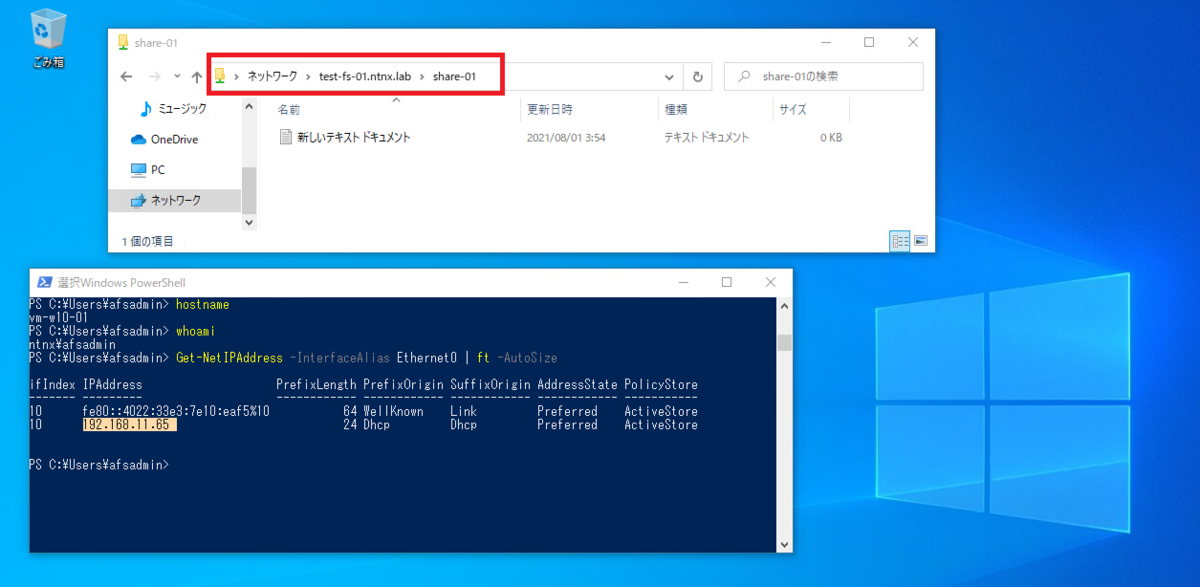Click the highlighted 192.168.11.65 IP address
This screenshot has height=587, width=1200.
(129, 425)
